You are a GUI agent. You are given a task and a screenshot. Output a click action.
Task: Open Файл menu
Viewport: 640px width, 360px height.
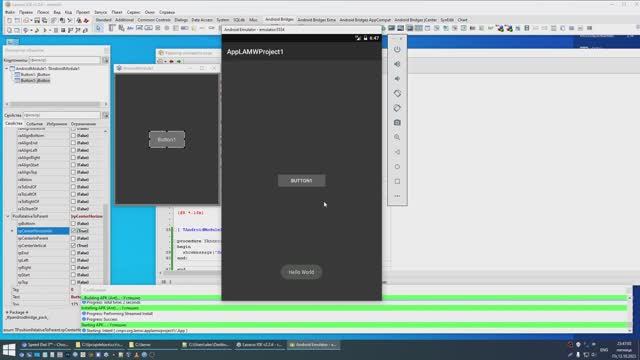click(x=10, y=12)
